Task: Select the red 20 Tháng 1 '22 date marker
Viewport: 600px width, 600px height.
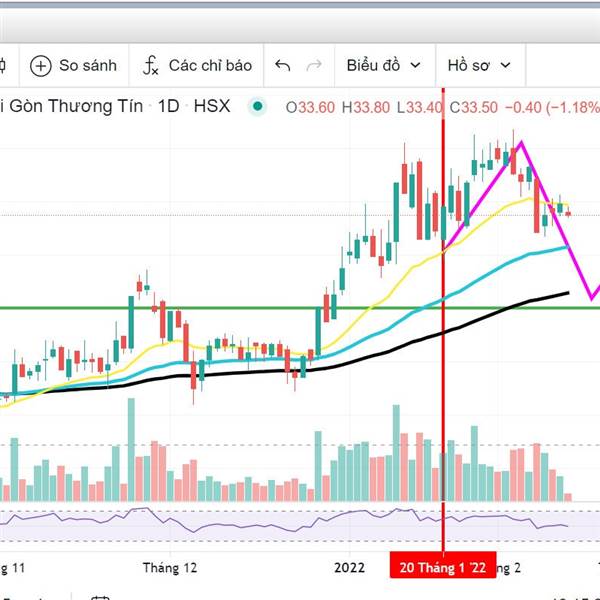Action: pos(443,567)
